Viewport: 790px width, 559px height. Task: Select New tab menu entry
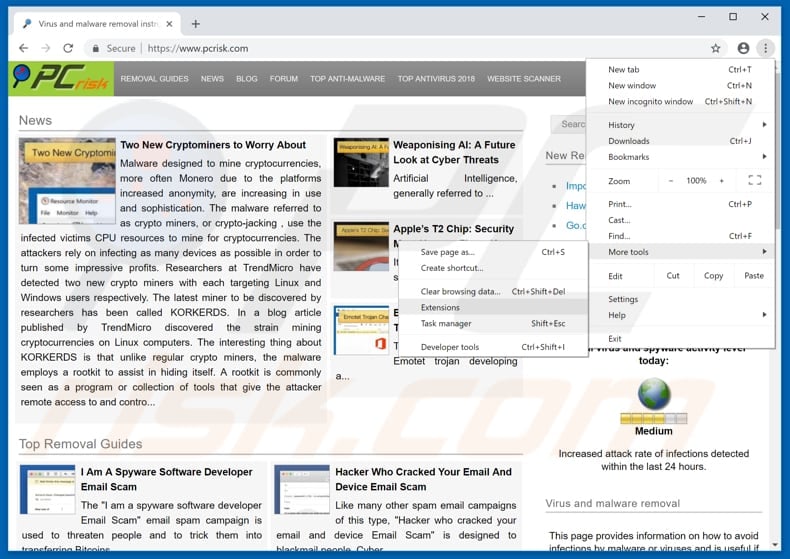[680, 69]
